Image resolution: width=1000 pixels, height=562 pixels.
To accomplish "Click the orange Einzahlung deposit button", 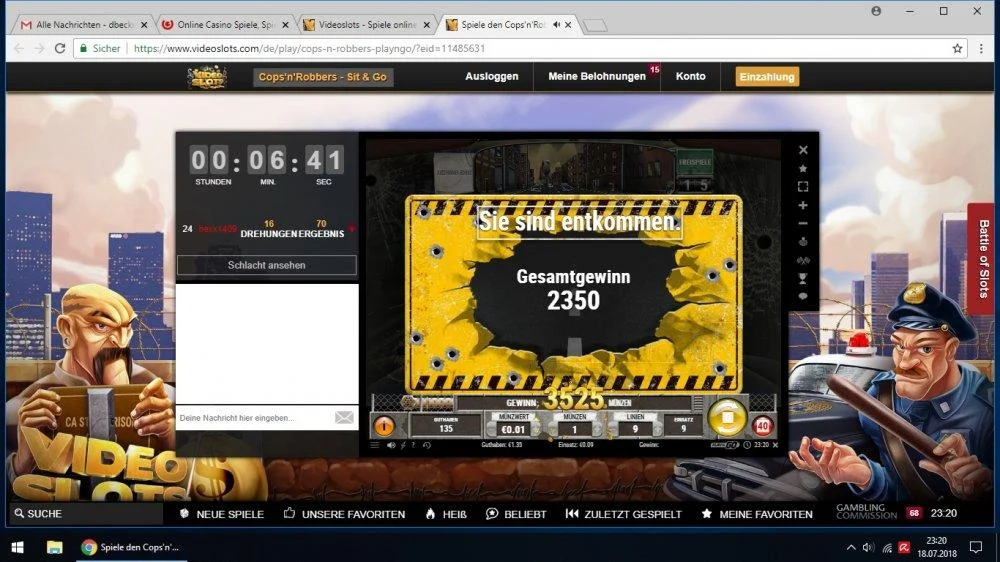I will pos(767,77).
